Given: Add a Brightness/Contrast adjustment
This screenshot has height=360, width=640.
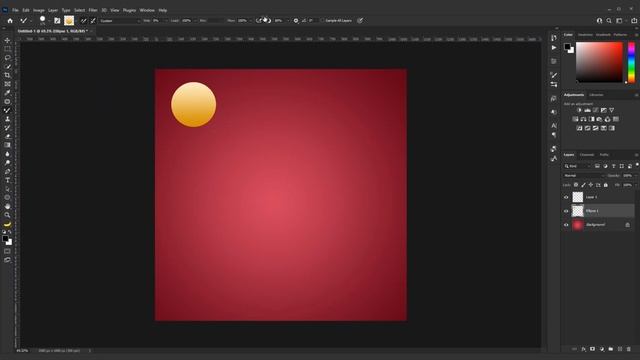Looking at the screenshot, I should tap(579, 110).
